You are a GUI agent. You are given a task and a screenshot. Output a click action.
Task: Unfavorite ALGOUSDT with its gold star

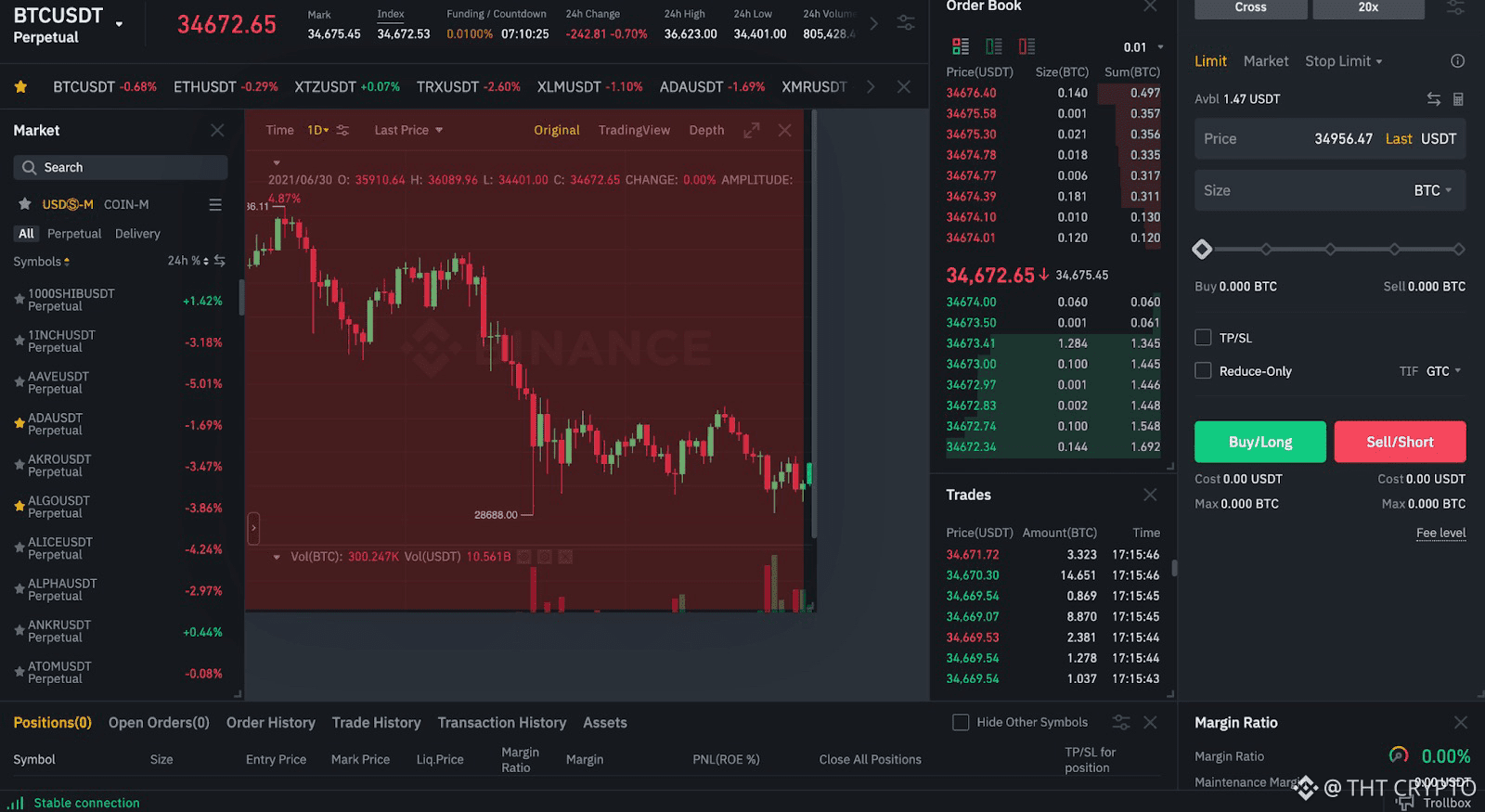pos(19,507)
